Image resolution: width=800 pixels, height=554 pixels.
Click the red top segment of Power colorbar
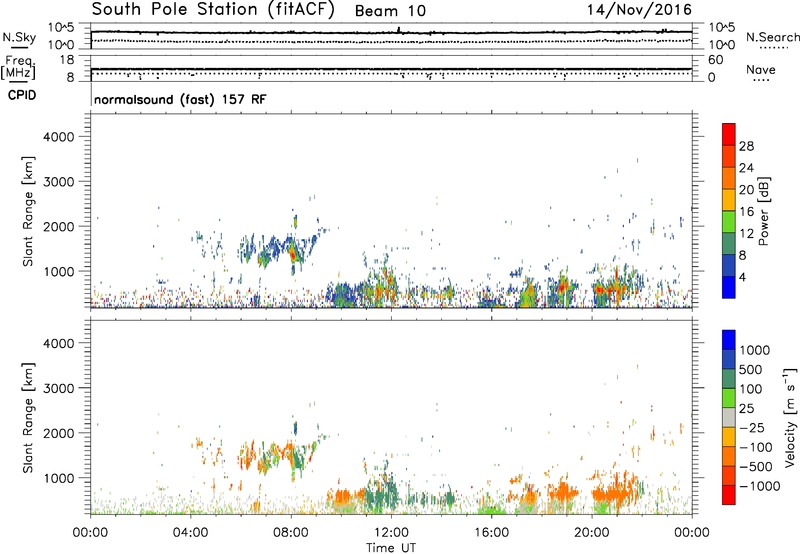729,135
